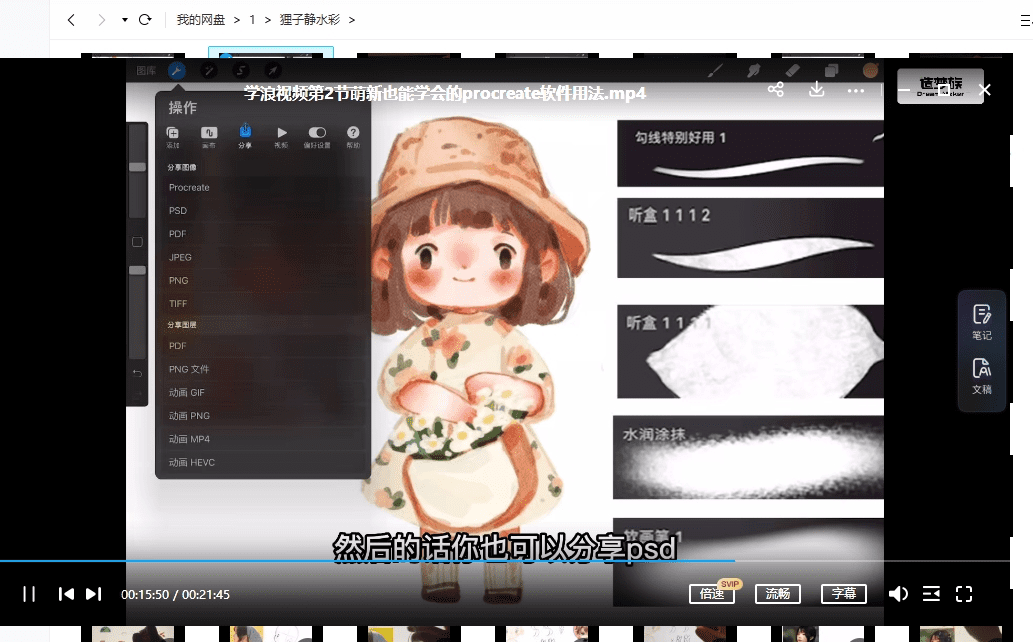Click the undo arrow on Procreate sidebar
The height and width of the screenshot is (642, 1033).
(137, 373)
